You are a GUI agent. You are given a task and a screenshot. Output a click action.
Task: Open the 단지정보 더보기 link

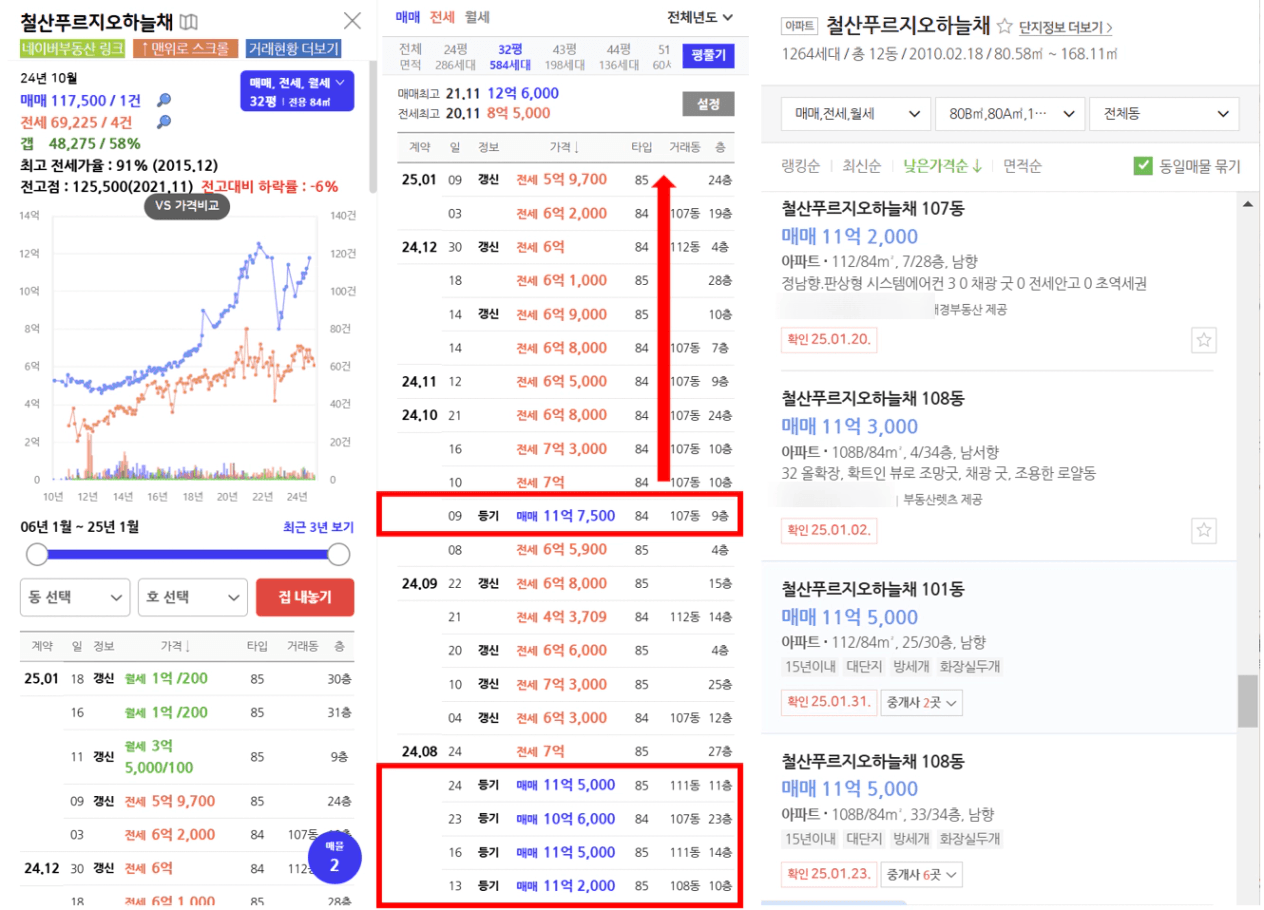point(1065,28)
